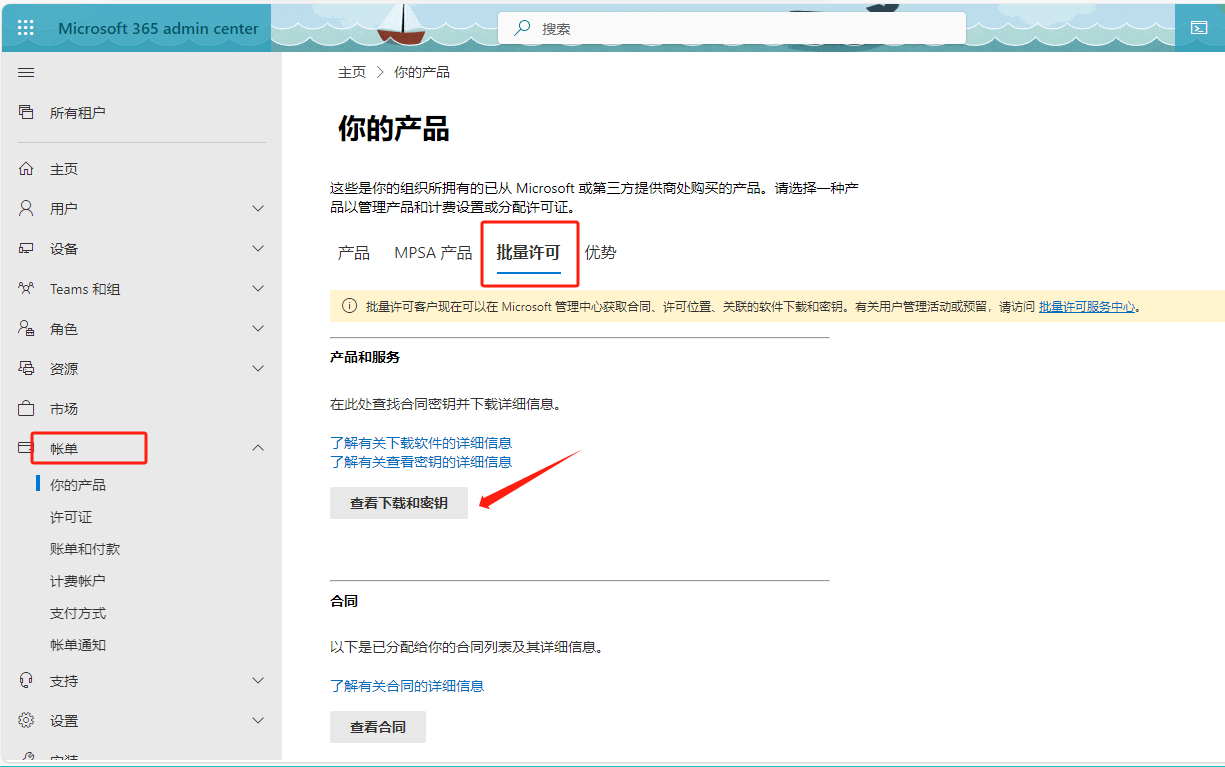This screenshot has height=767, width=1225.
Task: Switch to the MPSA 产品 tab
Action: pyautogui.click(x=433, y=253)
